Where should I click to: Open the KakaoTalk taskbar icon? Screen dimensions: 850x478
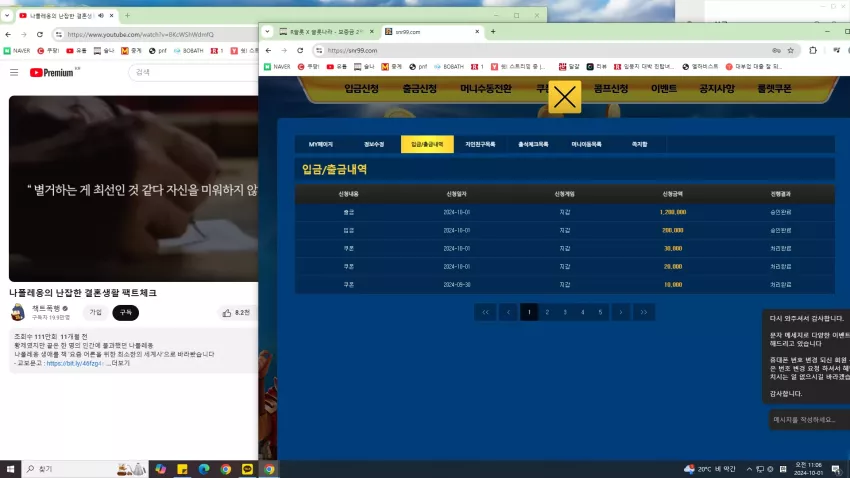click(247, 469)
